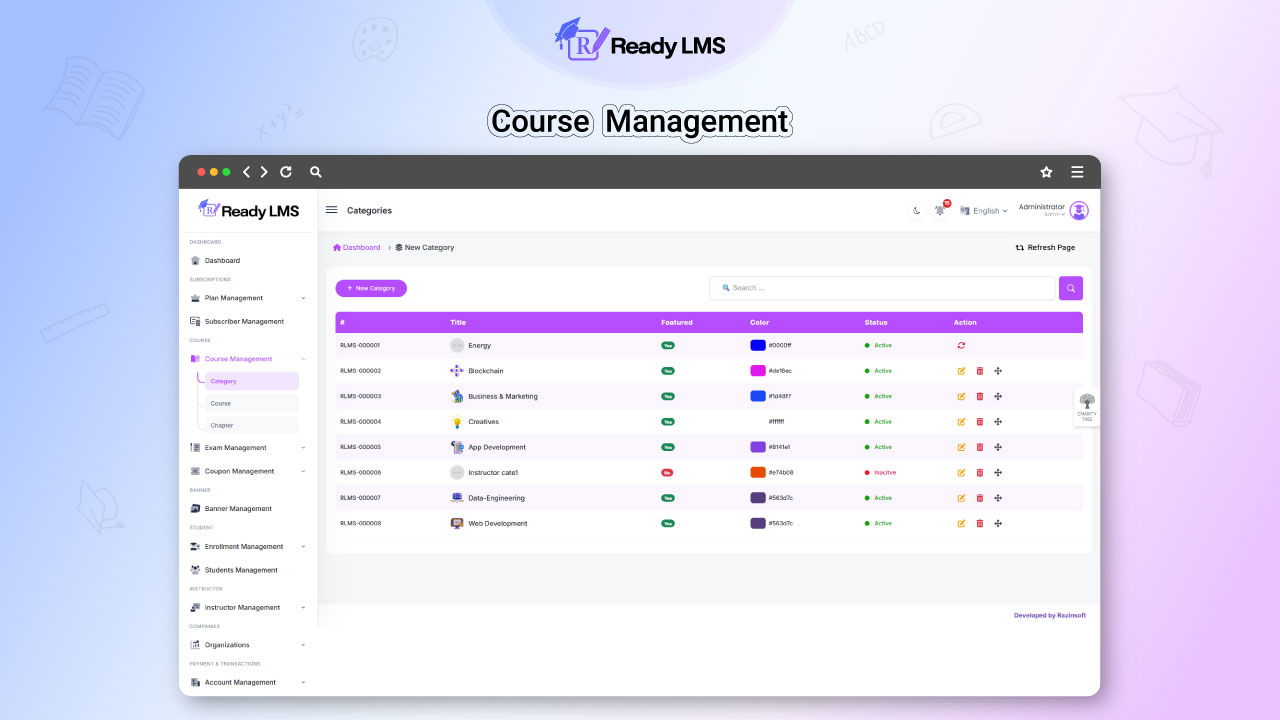Focus the Search input field

pyautogui.click(x=882, y=288)
